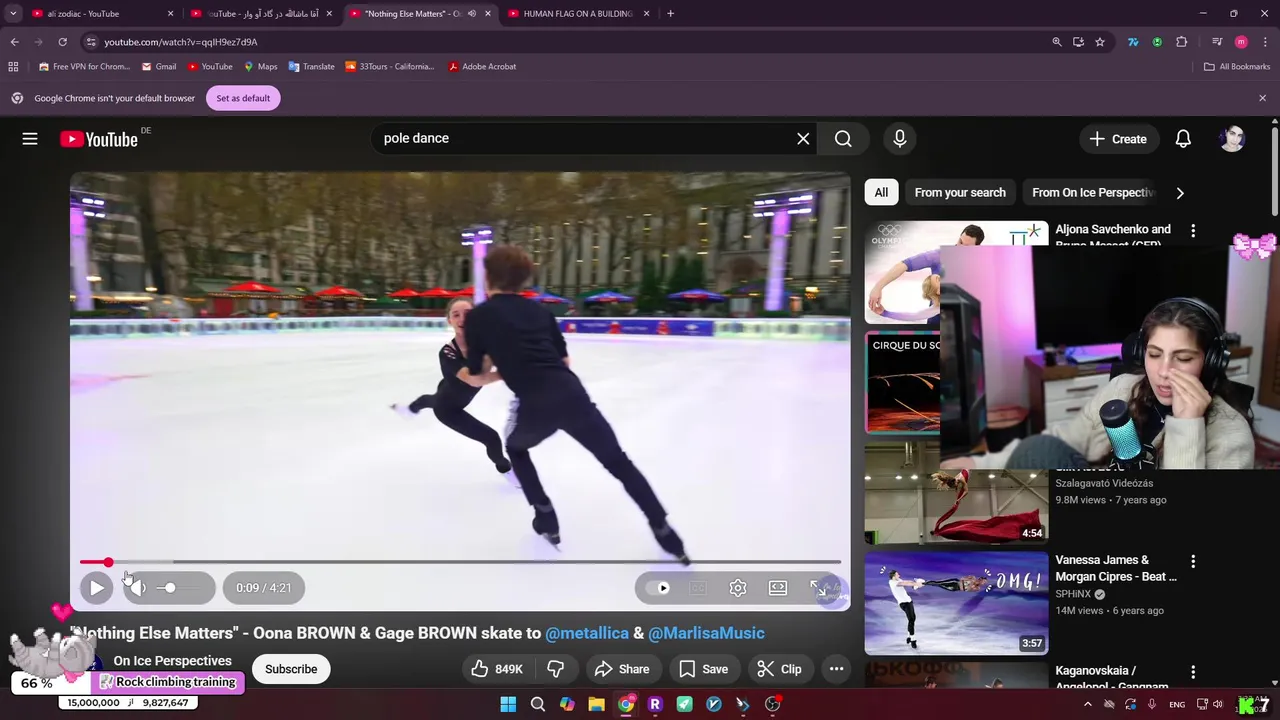
Task: Click the address bar URL
Action: (181, 42)
